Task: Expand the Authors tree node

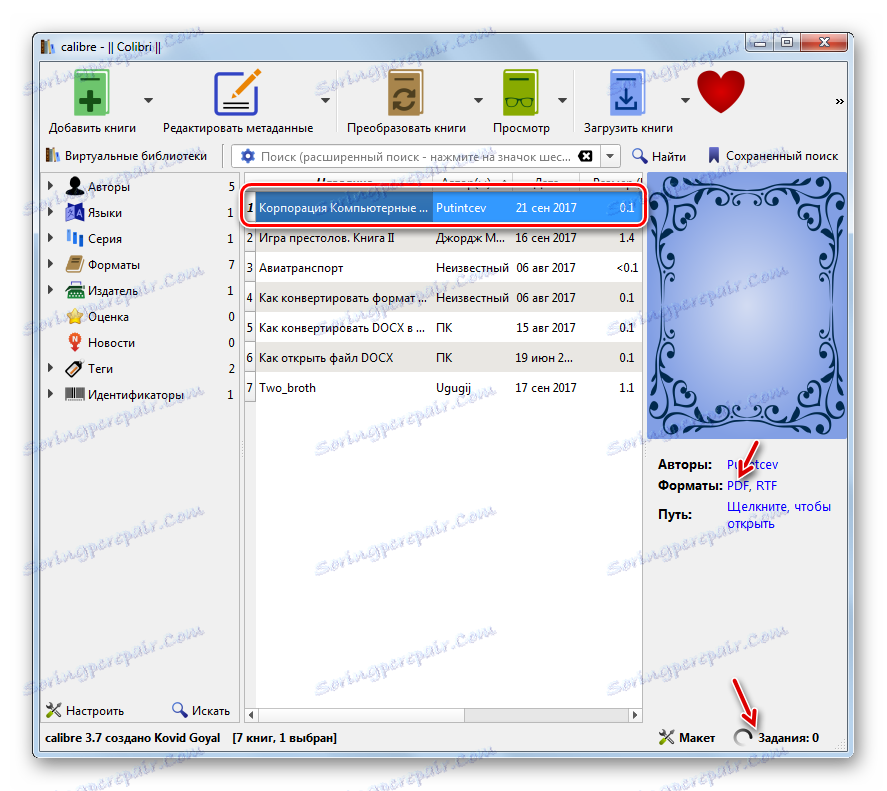Action: 50,186
